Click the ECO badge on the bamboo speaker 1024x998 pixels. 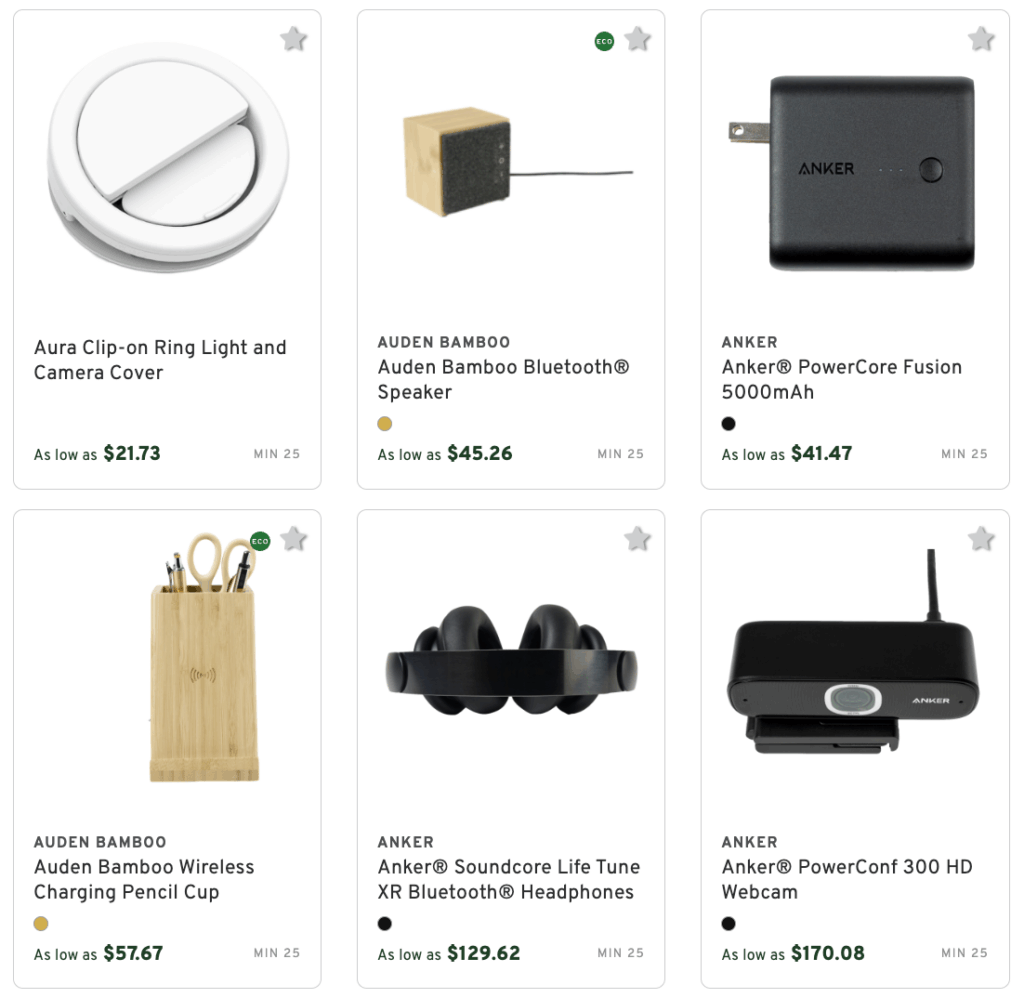click(x=604, y=43)
